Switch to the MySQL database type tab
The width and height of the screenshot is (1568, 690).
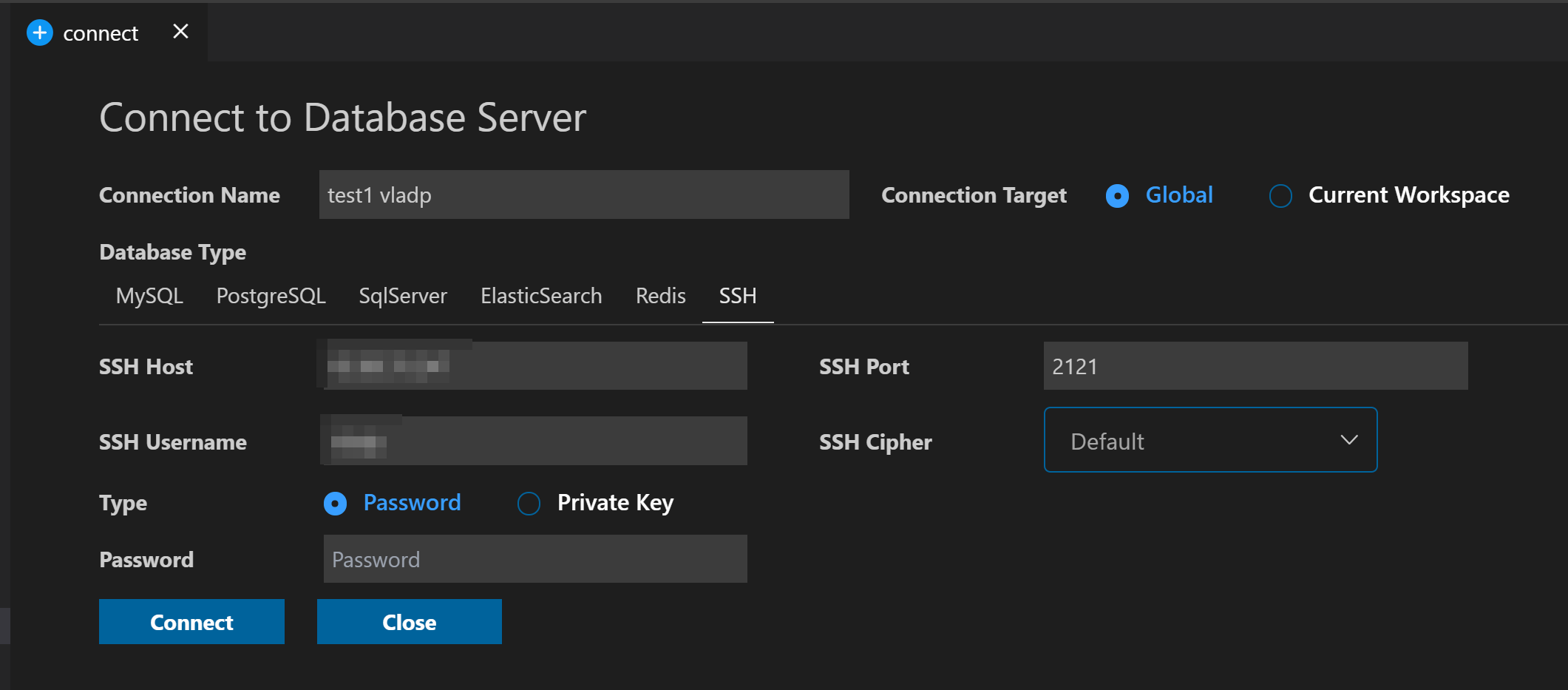[149, 296]
